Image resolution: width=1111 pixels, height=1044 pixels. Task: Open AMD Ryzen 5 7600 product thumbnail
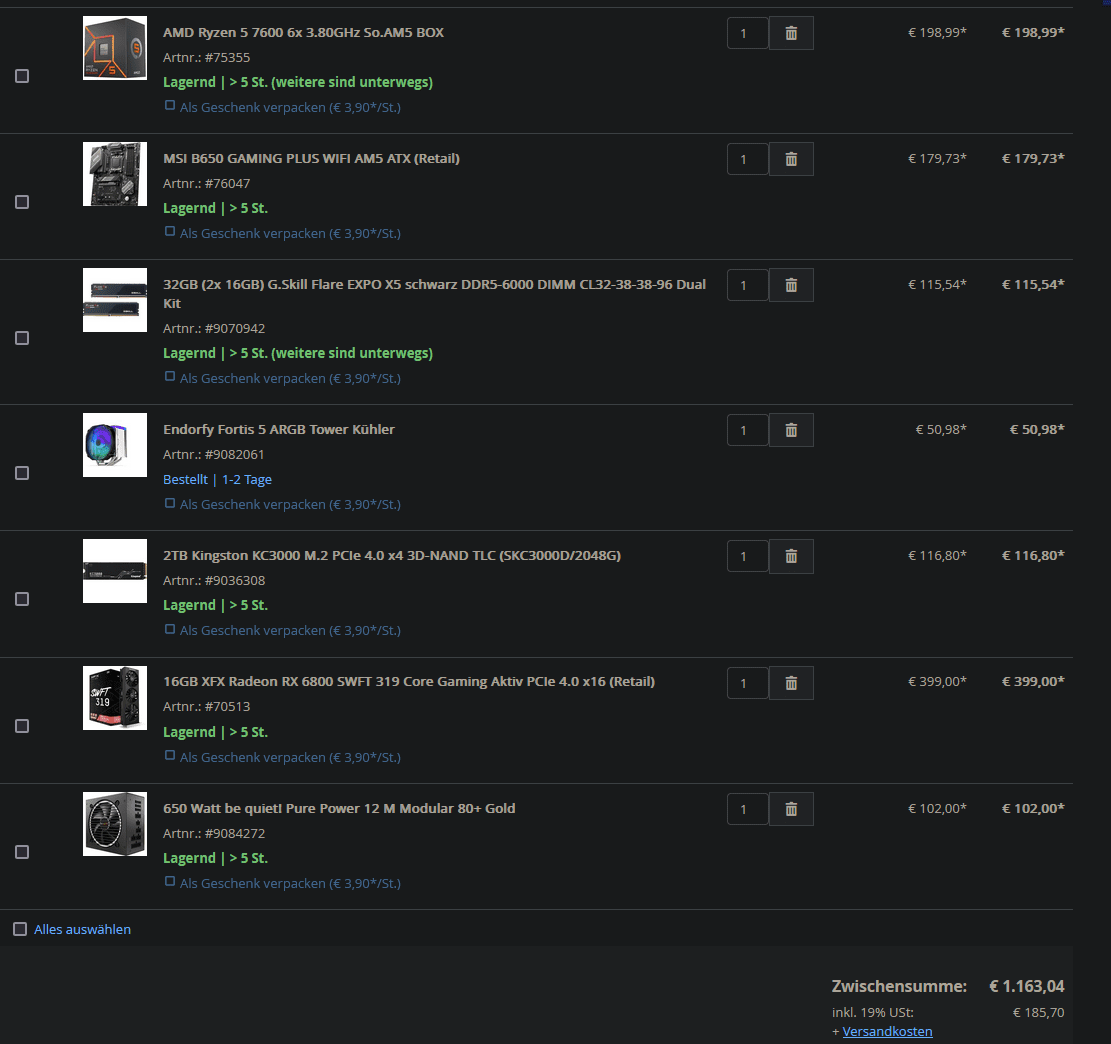point(115,48)
